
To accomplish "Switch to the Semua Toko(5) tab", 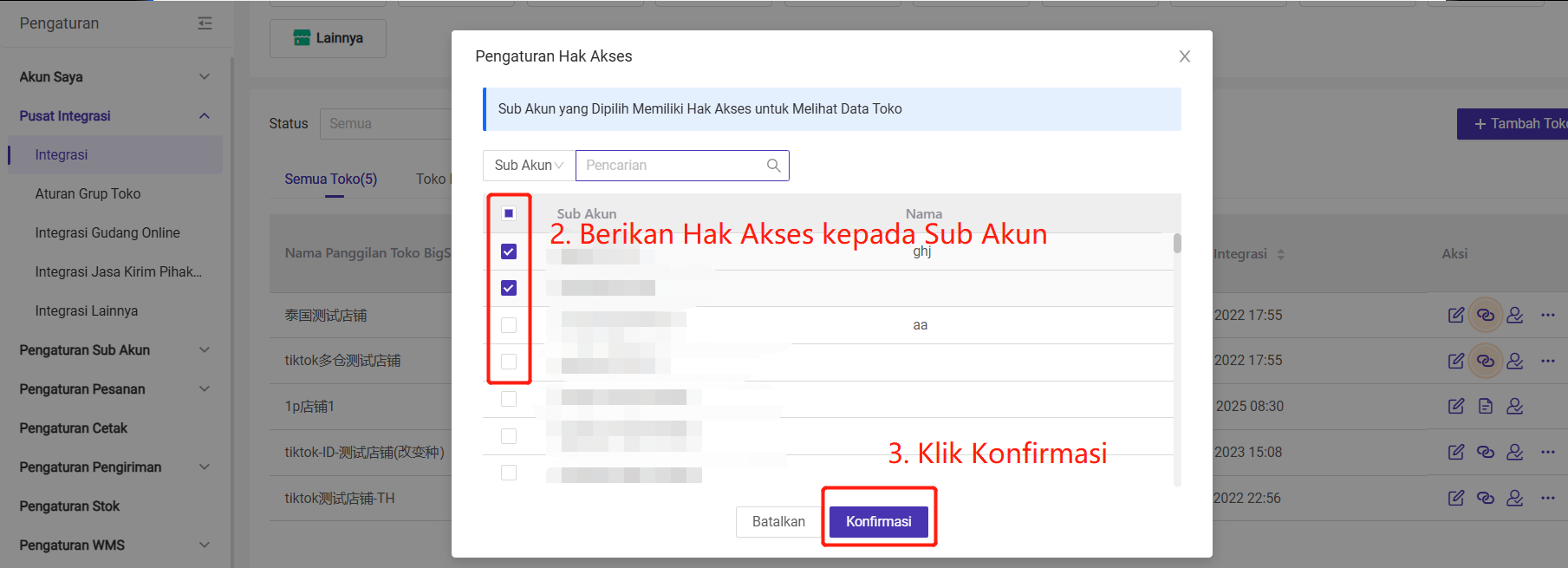I will coord(331,180).
